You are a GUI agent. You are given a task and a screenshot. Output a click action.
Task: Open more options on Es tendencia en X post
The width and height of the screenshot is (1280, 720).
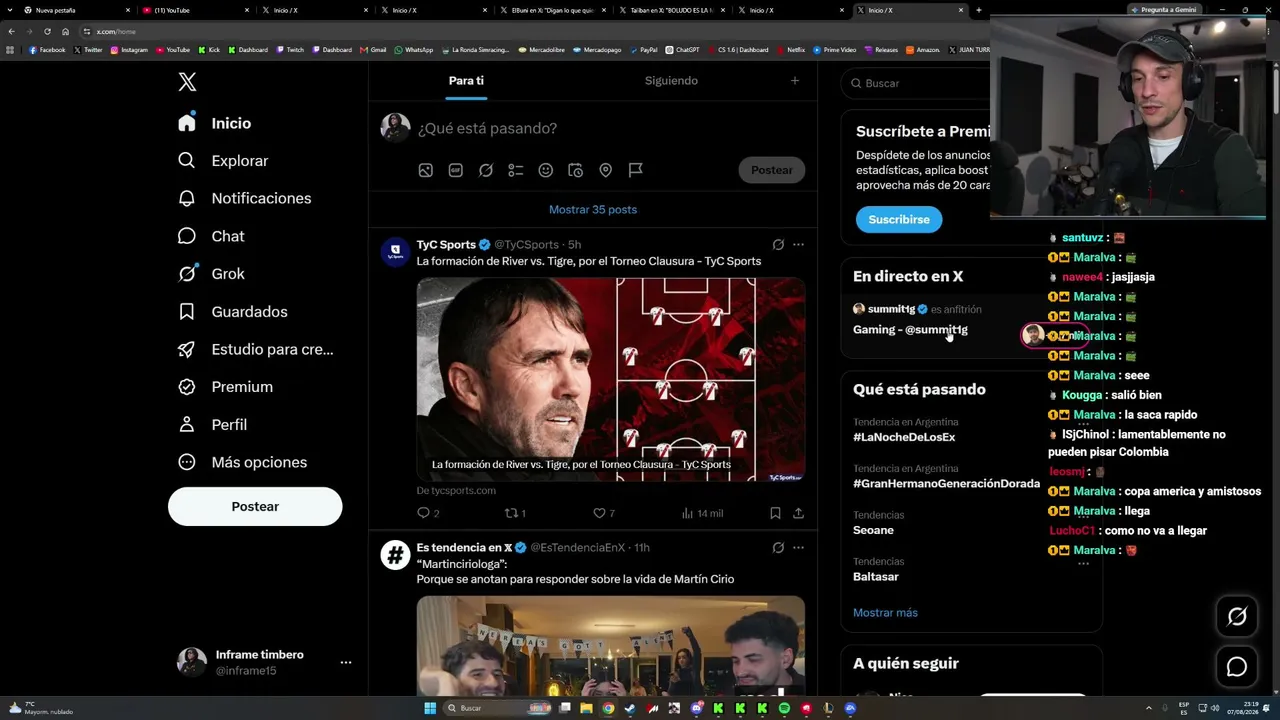pyautogui.click(x=798, y=548)
